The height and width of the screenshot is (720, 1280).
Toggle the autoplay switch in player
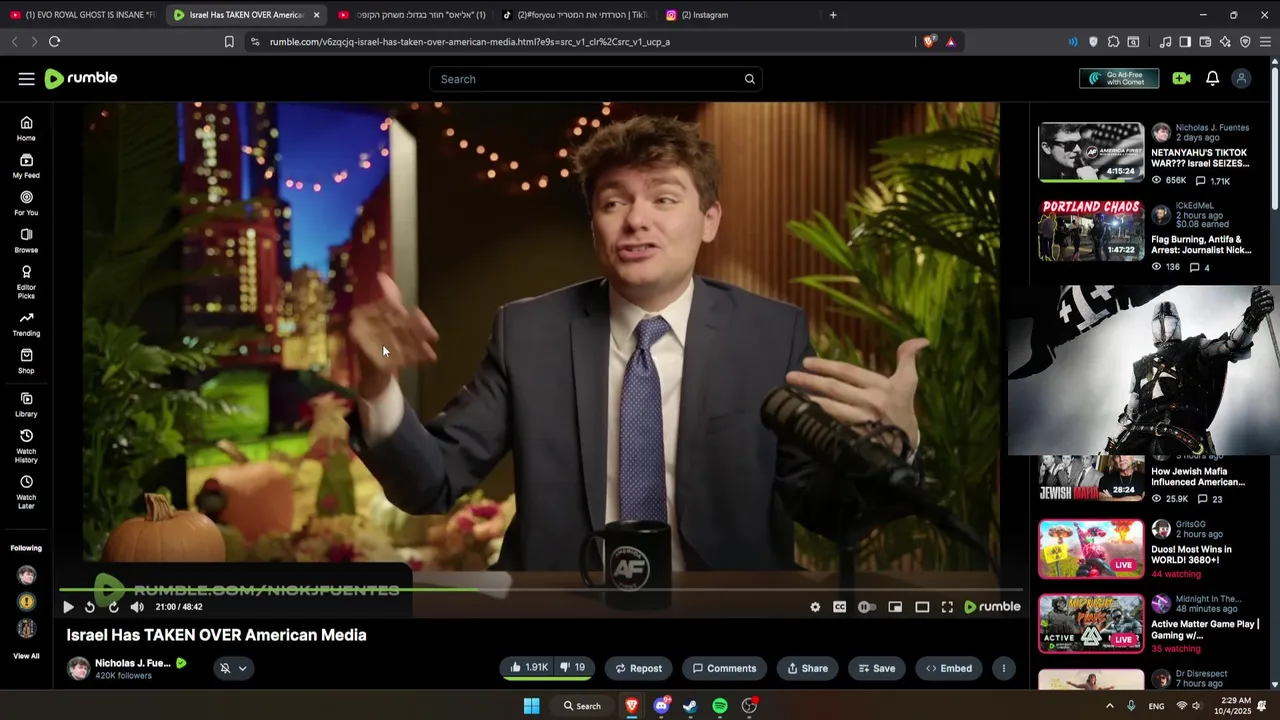[x=867, y=607]
